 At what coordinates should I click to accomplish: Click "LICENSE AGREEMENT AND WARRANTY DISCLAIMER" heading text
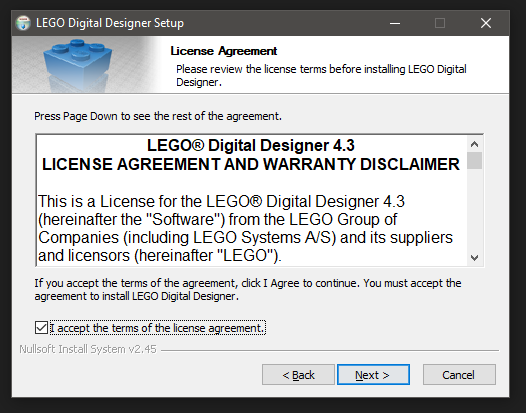click(x=251, y=164)
